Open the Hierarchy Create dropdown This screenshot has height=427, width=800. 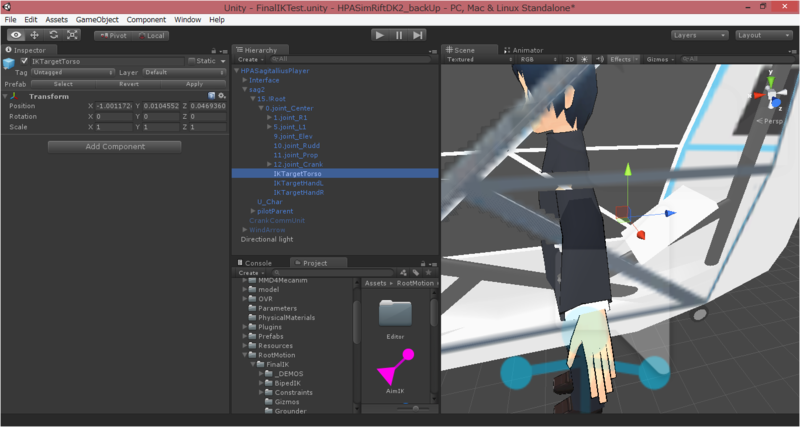pos(251,60)
